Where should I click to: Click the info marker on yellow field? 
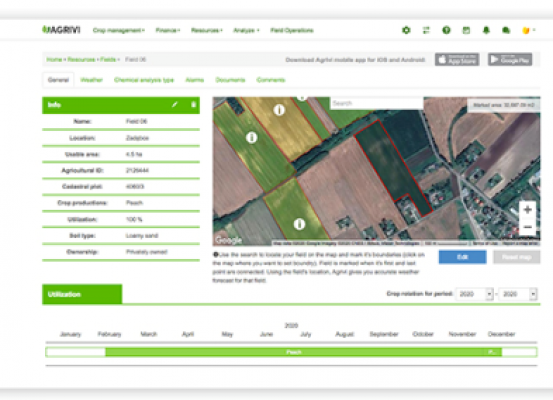279,110
